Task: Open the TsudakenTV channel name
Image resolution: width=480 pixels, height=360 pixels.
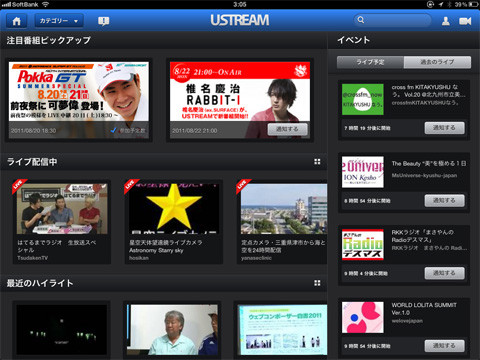Action: [x=32, y=258]
